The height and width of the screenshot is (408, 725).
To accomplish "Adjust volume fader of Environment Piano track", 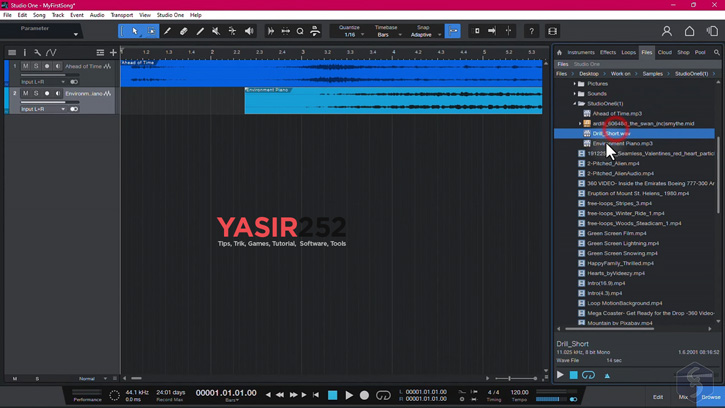I will pos(49,102).
